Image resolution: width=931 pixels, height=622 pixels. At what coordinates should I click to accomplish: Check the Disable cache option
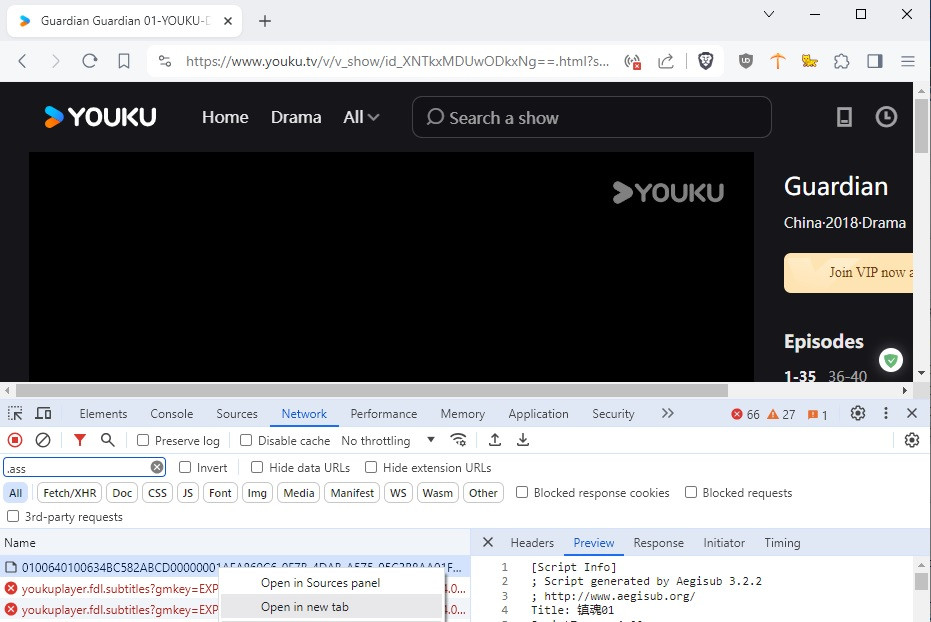[x=246, y=441]
